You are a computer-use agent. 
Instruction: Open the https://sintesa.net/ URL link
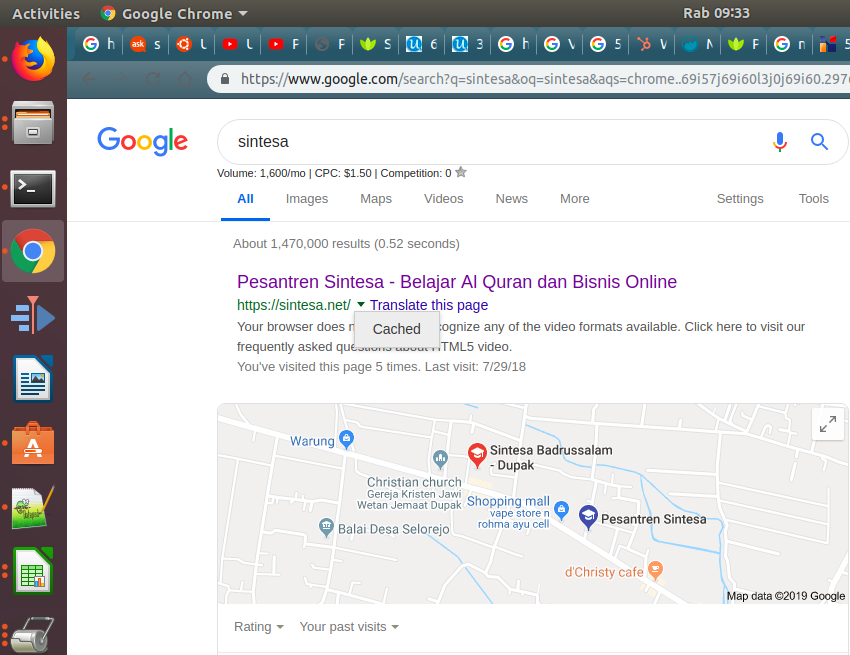294,305
